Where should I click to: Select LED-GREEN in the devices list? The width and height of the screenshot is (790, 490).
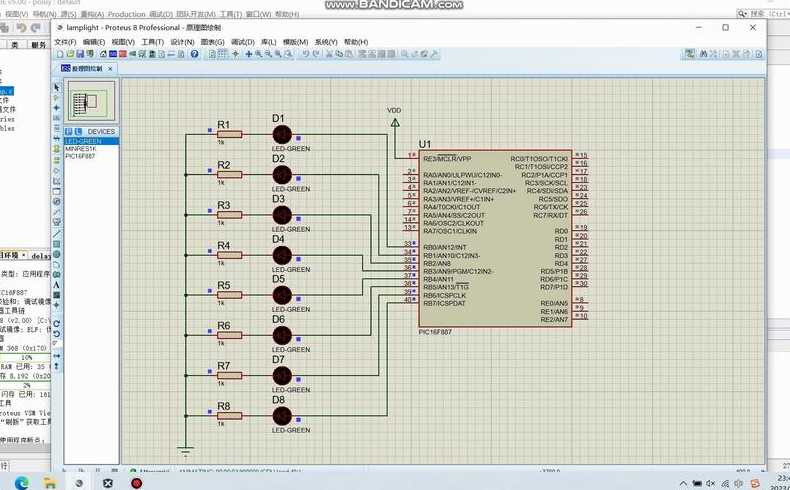(x=91, y=141)
